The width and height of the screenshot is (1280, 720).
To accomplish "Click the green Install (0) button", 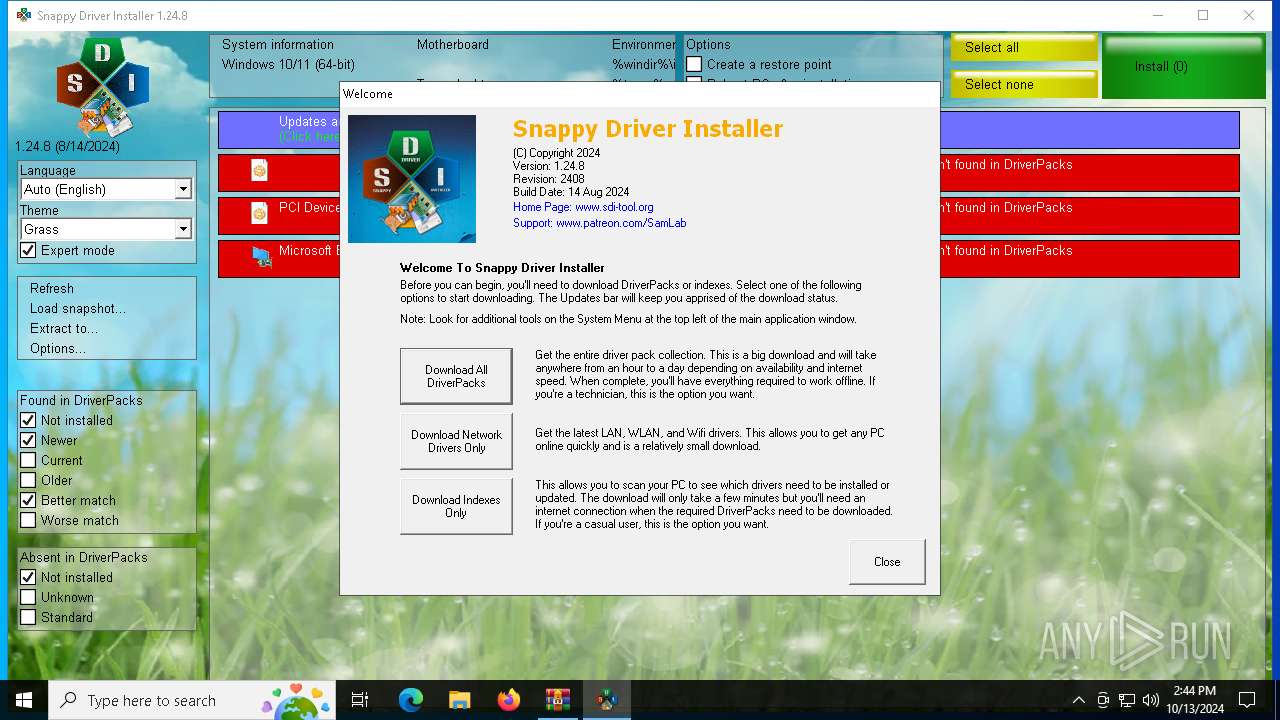I will pyautogui.click(x=1185, y=67).
